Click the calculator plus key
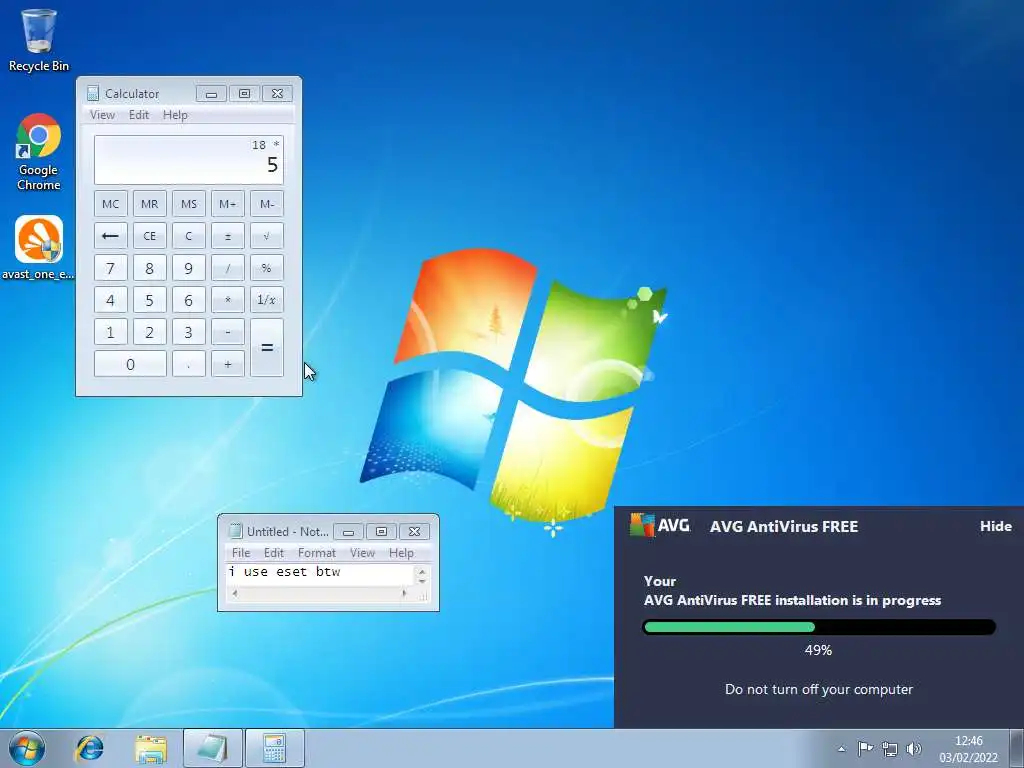1024x768 pixels. (x=228, y=364)
